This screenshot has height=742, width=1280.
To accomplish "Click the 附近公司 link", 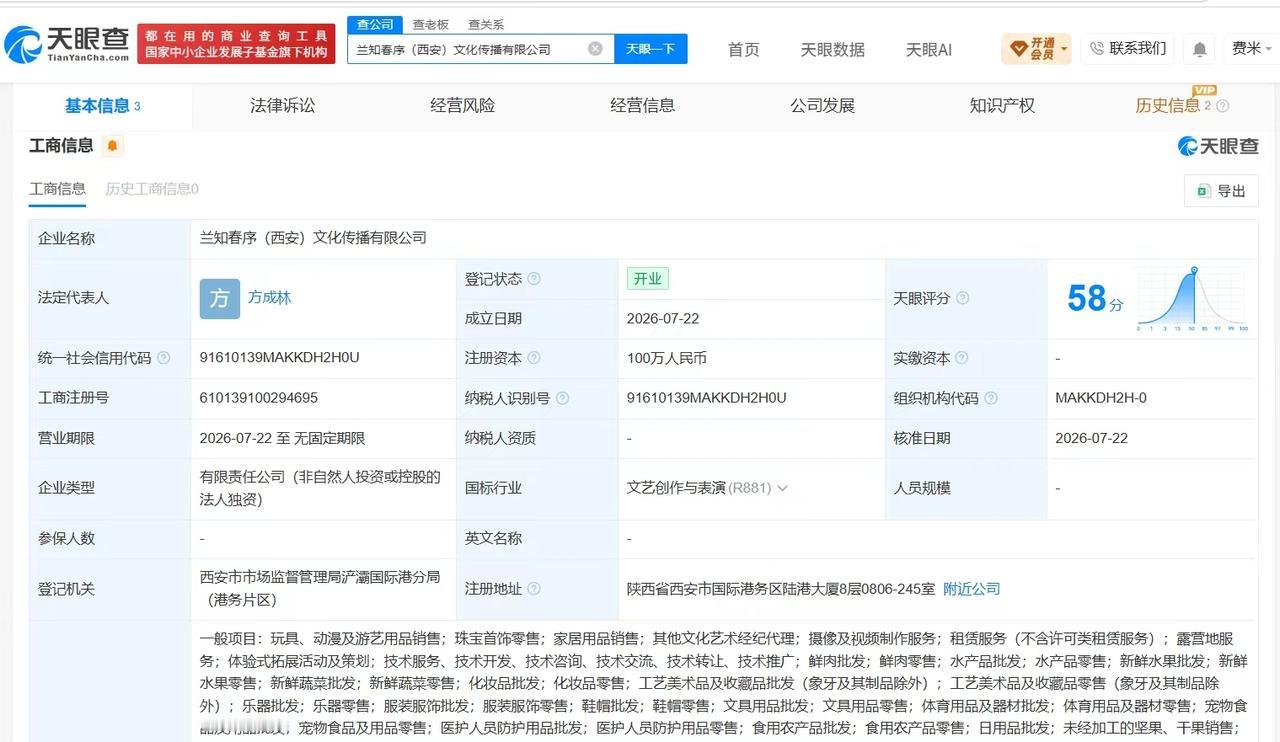I will click(971, 589).
